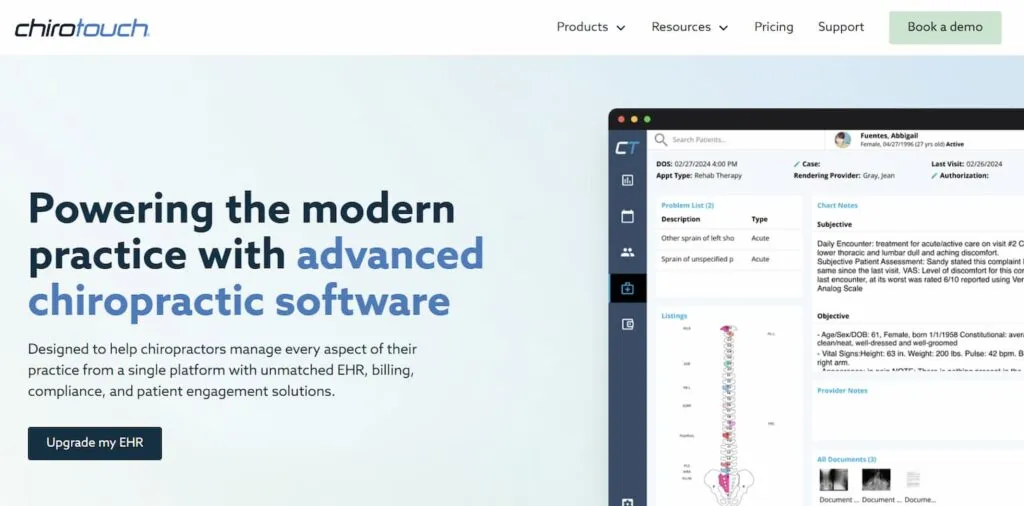Click the Appt Type Rehab Therapy text

[x=699, y=176]
